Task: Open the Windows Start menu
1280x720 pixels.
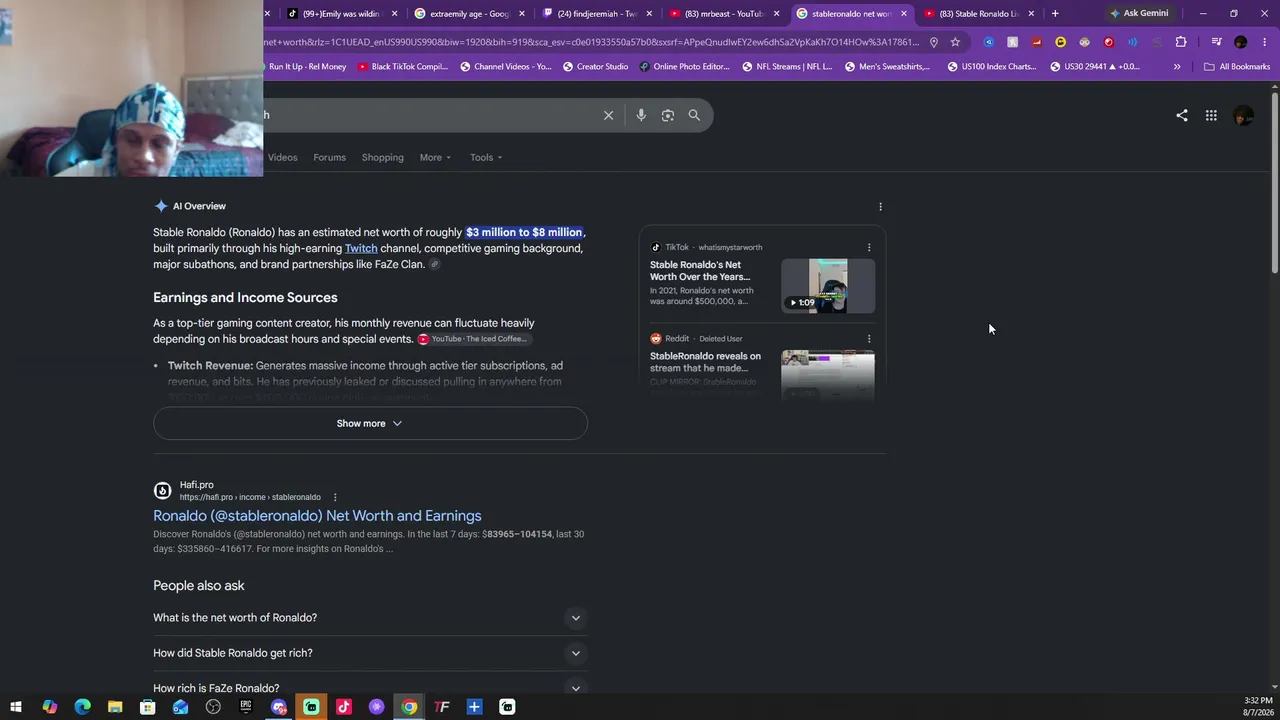Action: point(16,707)
